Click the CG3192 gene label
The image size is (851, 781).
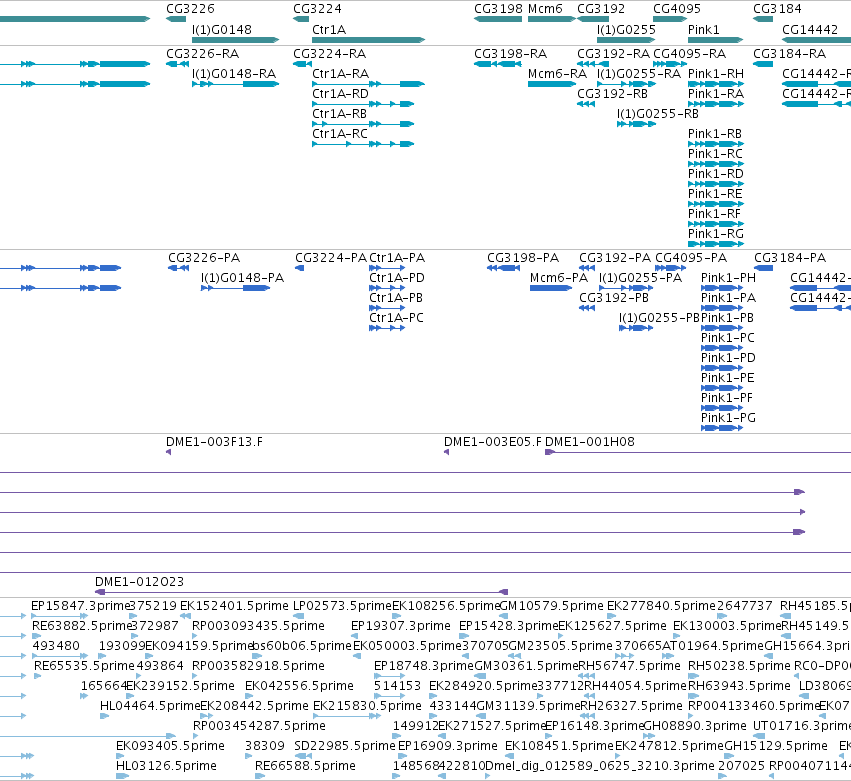coord(601,9)
